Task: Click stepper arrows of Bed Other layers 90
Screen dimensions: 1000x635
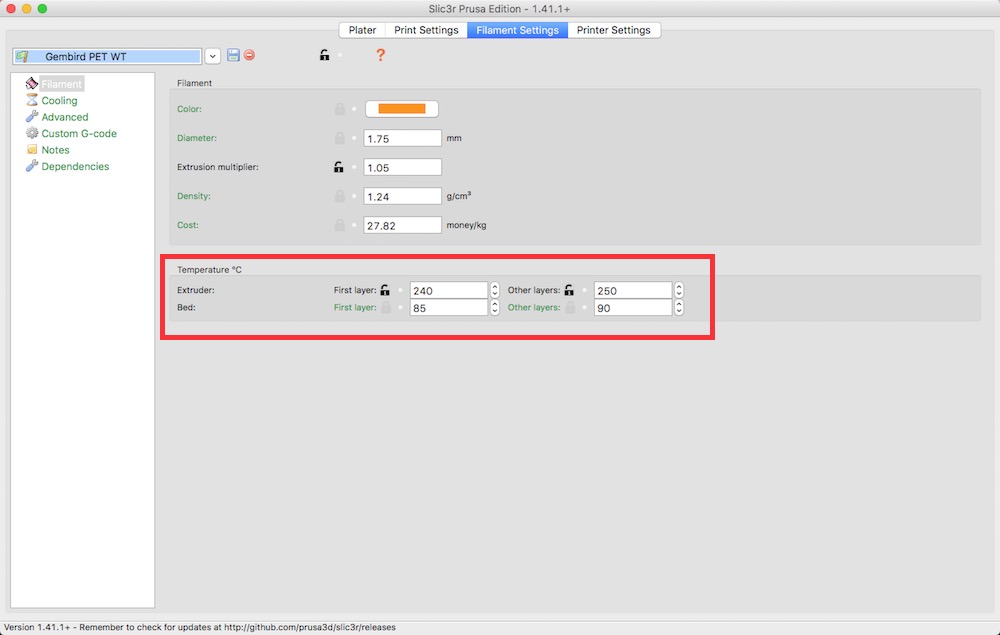Action: [x=679, y=307]
